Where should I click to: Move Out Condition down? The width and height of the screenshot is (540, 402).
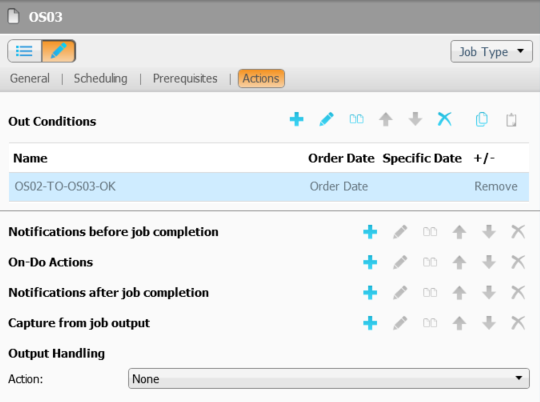415,119
